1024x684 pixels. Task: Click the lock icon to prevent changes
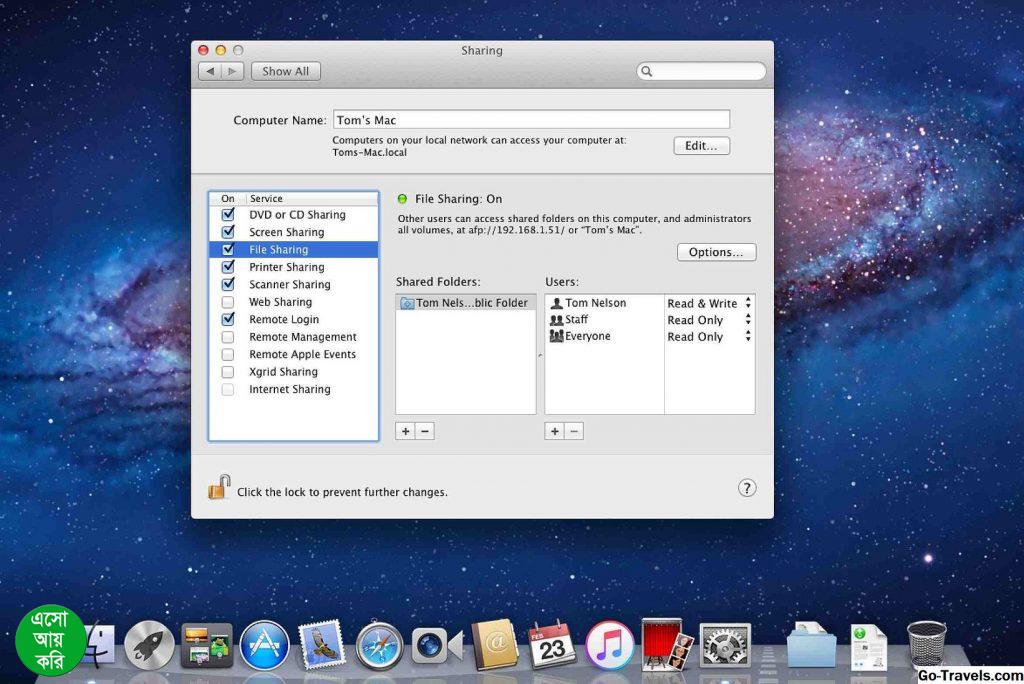coord(219,488)
